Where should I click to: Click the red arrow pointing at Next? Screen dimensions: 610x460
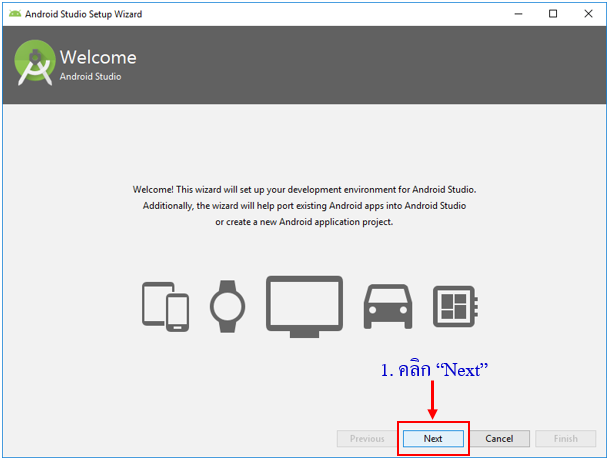433,400
